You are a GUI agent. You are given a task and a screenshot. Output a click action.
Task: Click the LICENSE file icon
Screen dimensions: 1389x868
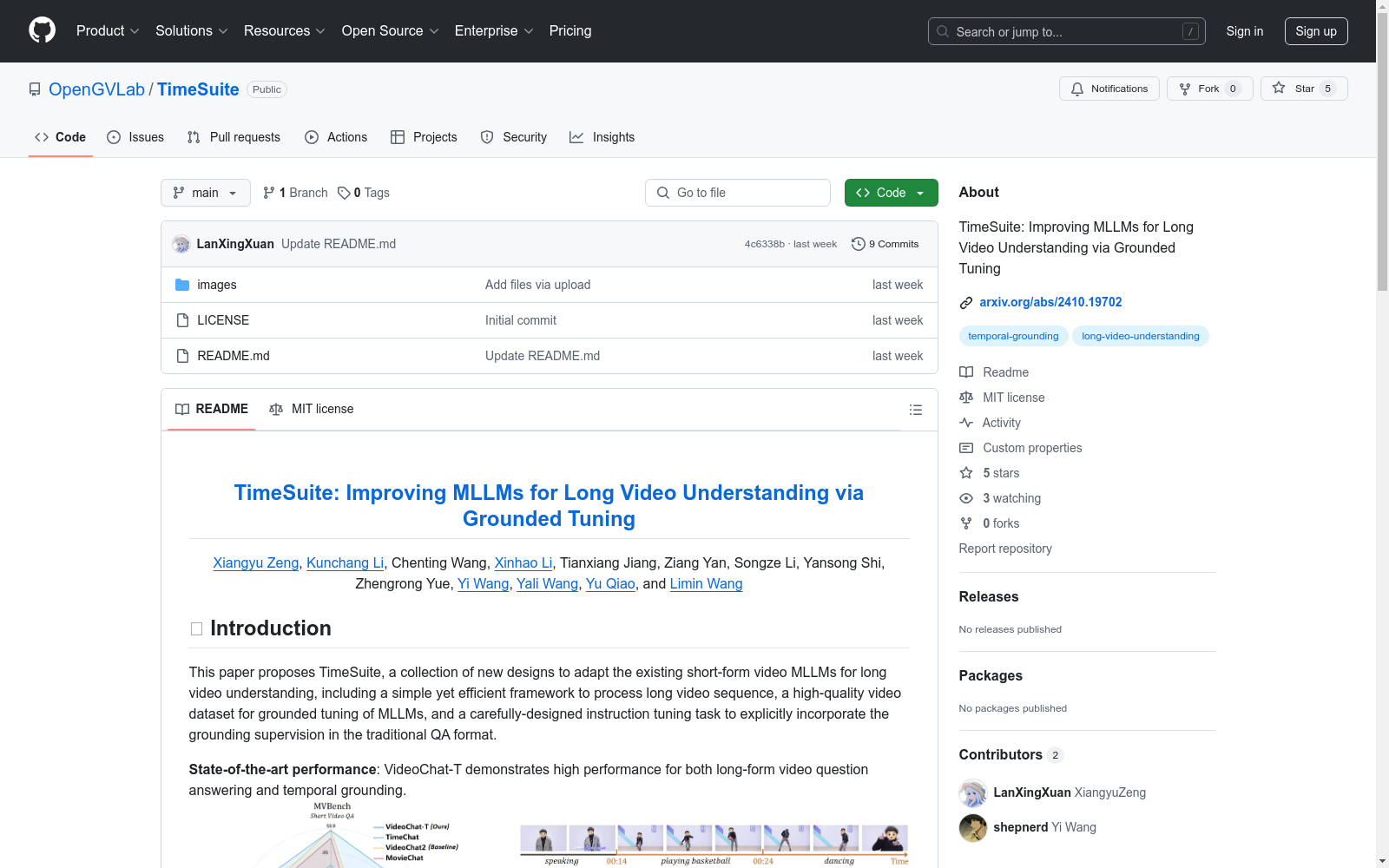coord(182,320)
